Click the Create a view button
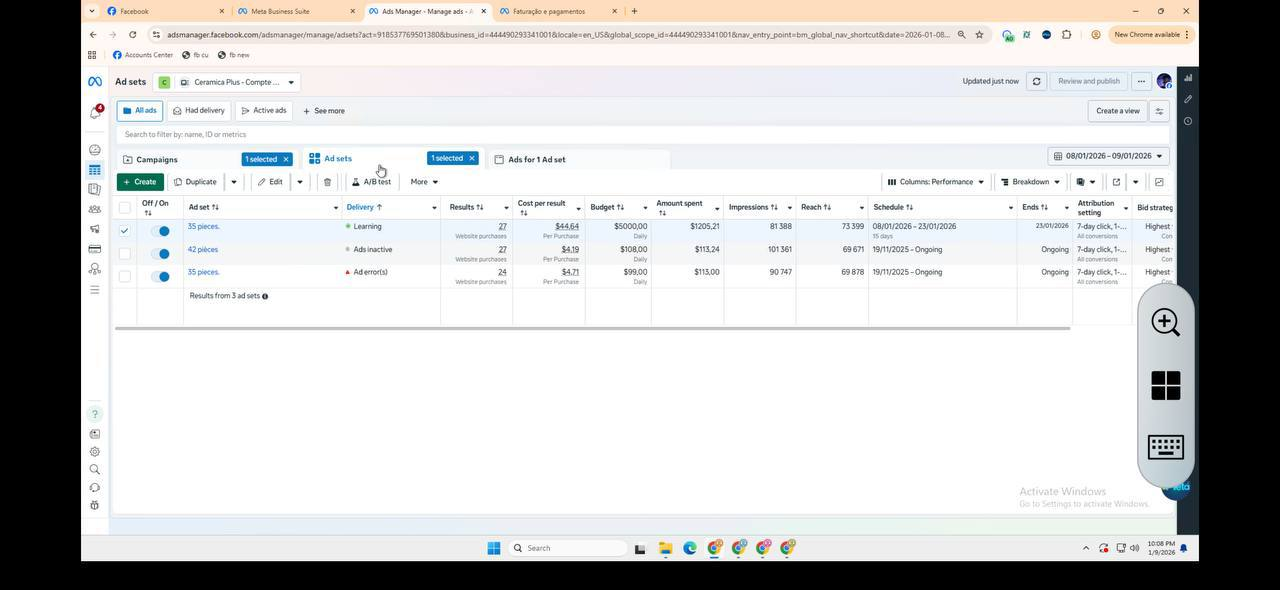Screen dimensions: 1280x590 (x=1118, y=111)
